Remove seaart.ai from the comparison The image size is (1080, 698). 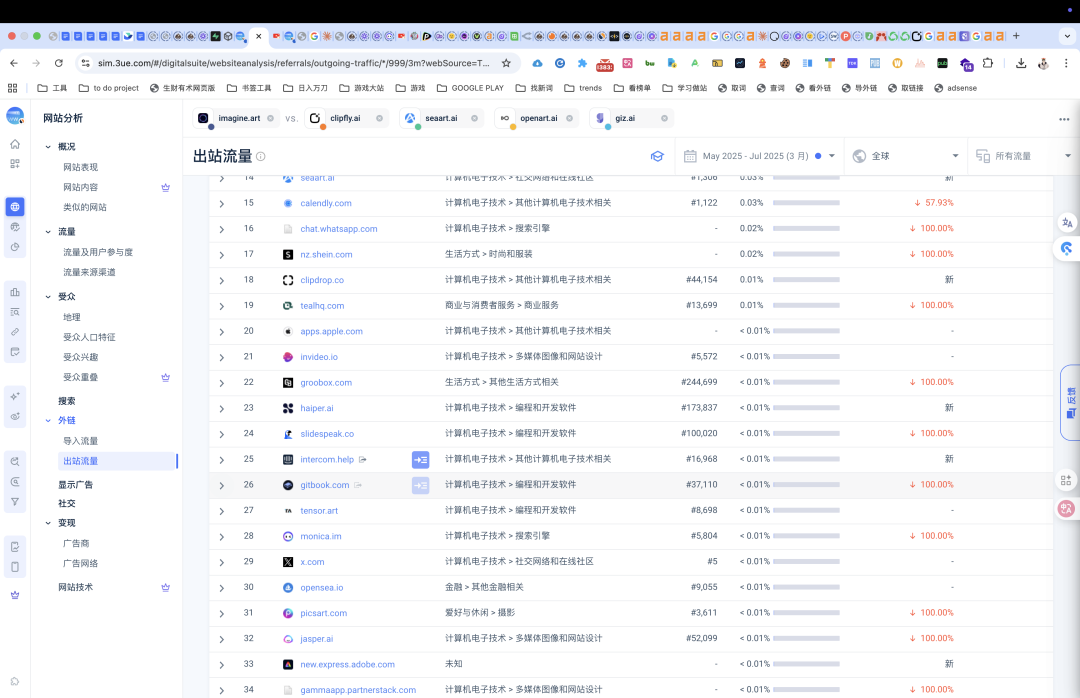475,119
